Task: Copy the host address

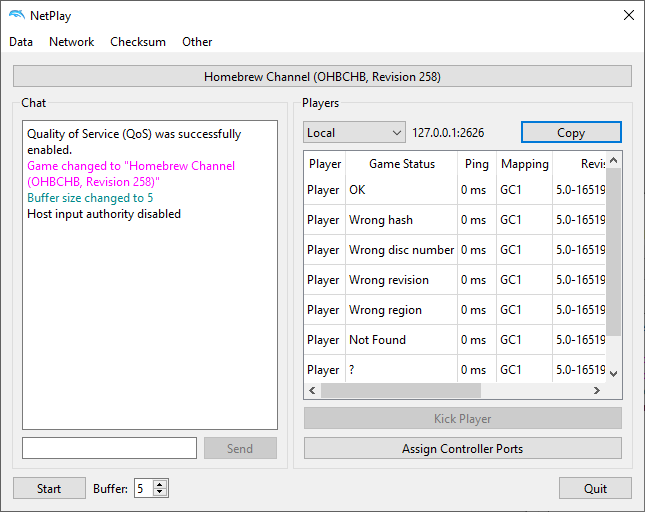Action: (571, 132)
